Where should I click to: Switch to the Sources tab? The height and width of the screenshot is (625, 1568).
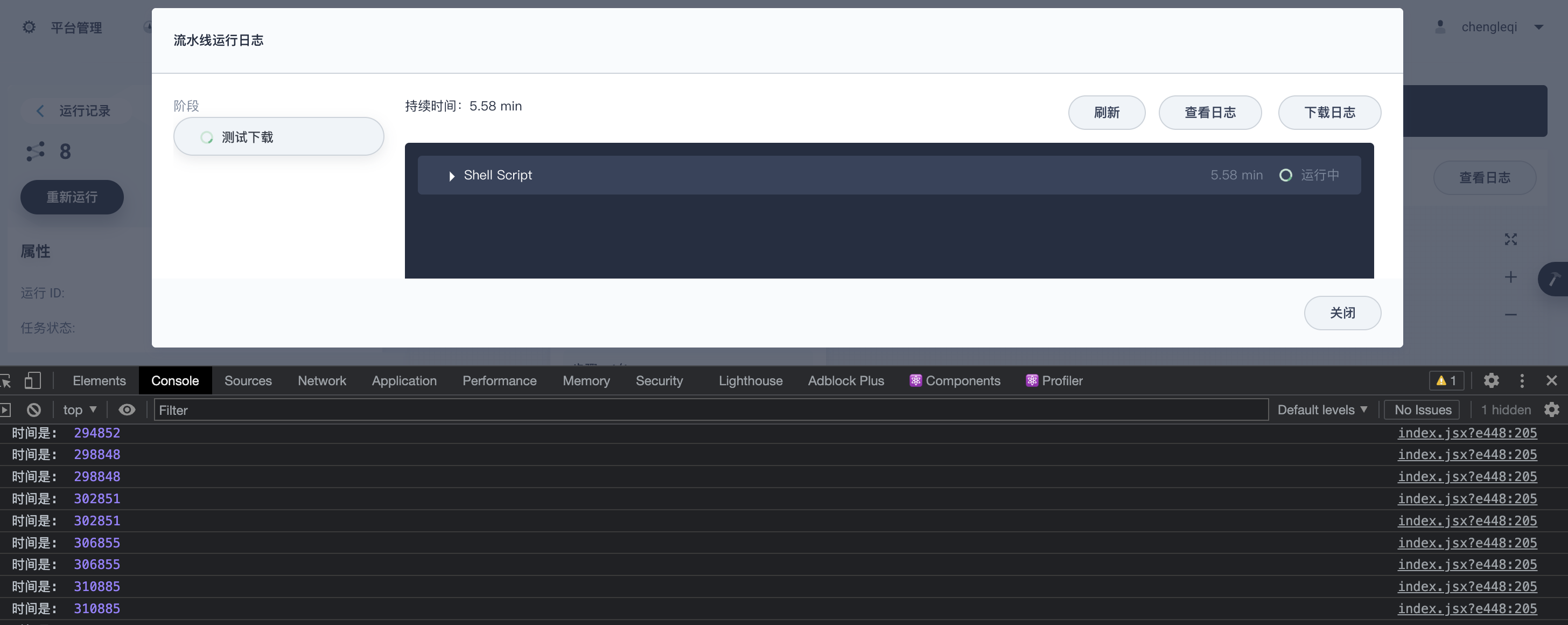pos(248,381)
